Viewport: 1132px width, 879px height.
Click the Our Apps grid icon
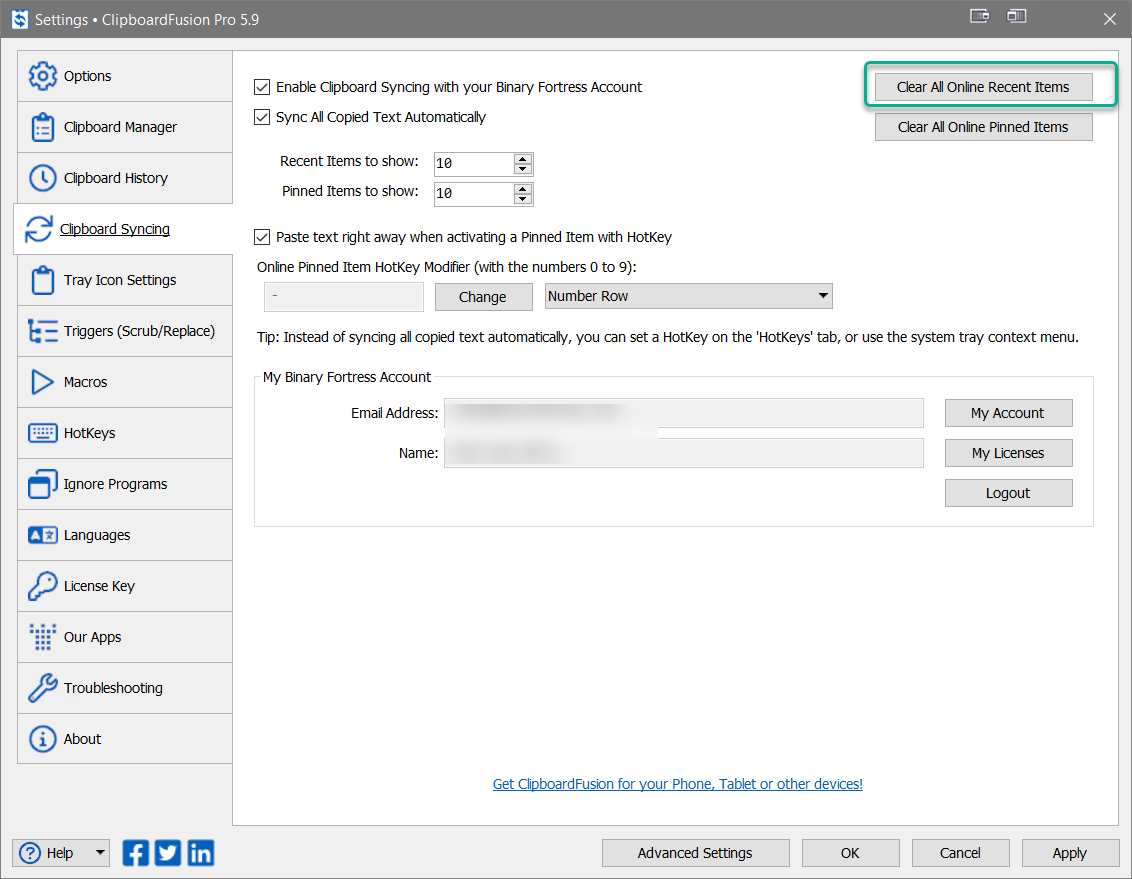coord(43,637)
